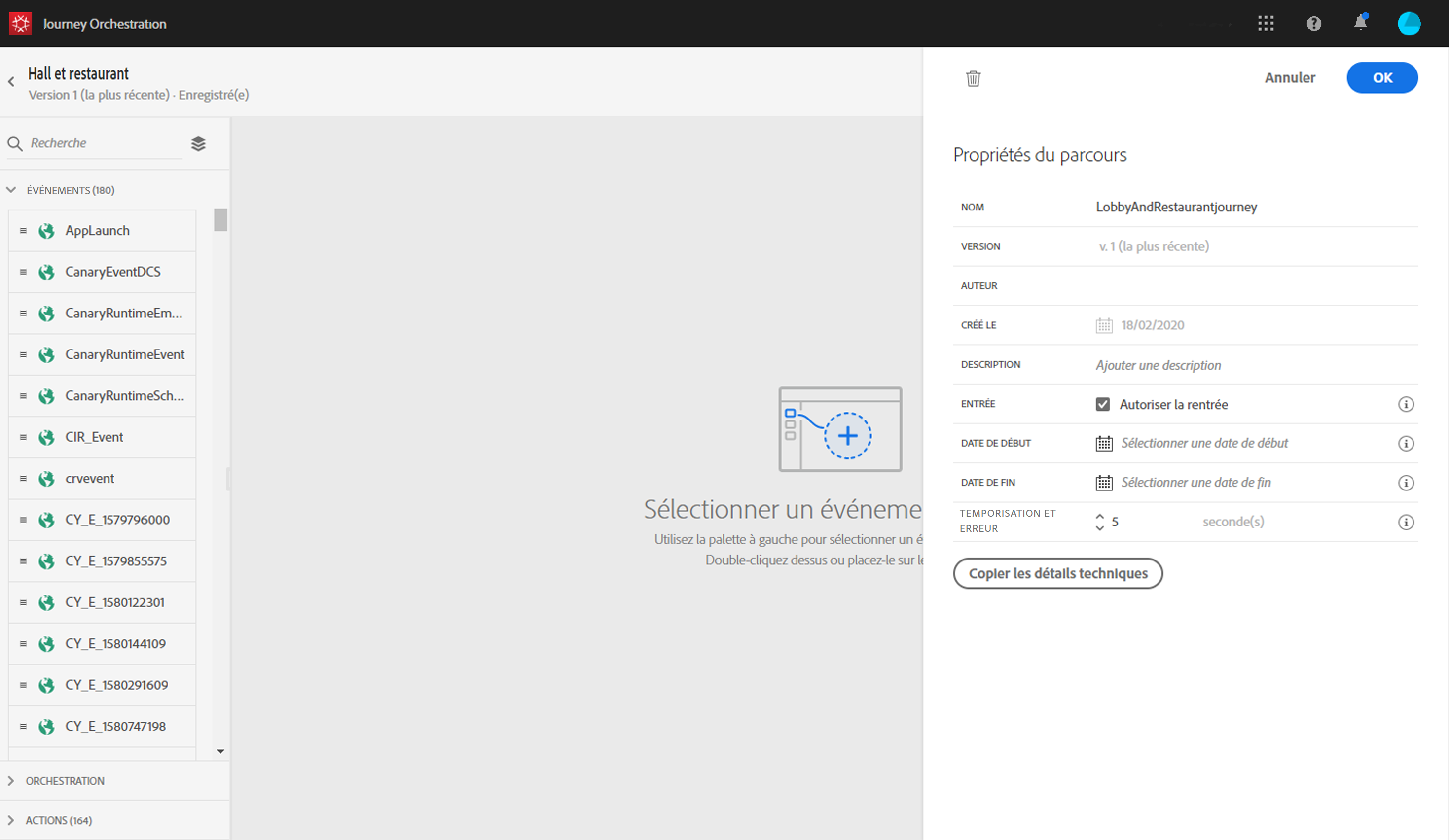Click the trash delete icon
Image resolution: width=1449 pixels, height=840 pixels.
tap(973, 78)
